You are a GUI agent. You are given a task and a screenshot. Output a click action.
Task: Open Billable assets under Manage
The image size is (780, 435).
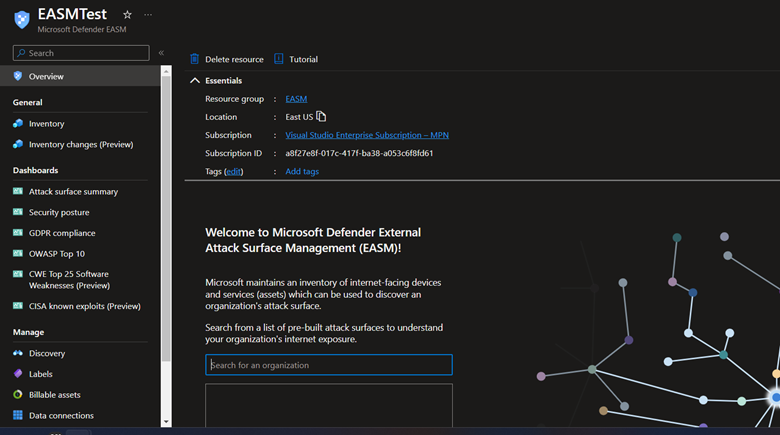tap(55, 395)
